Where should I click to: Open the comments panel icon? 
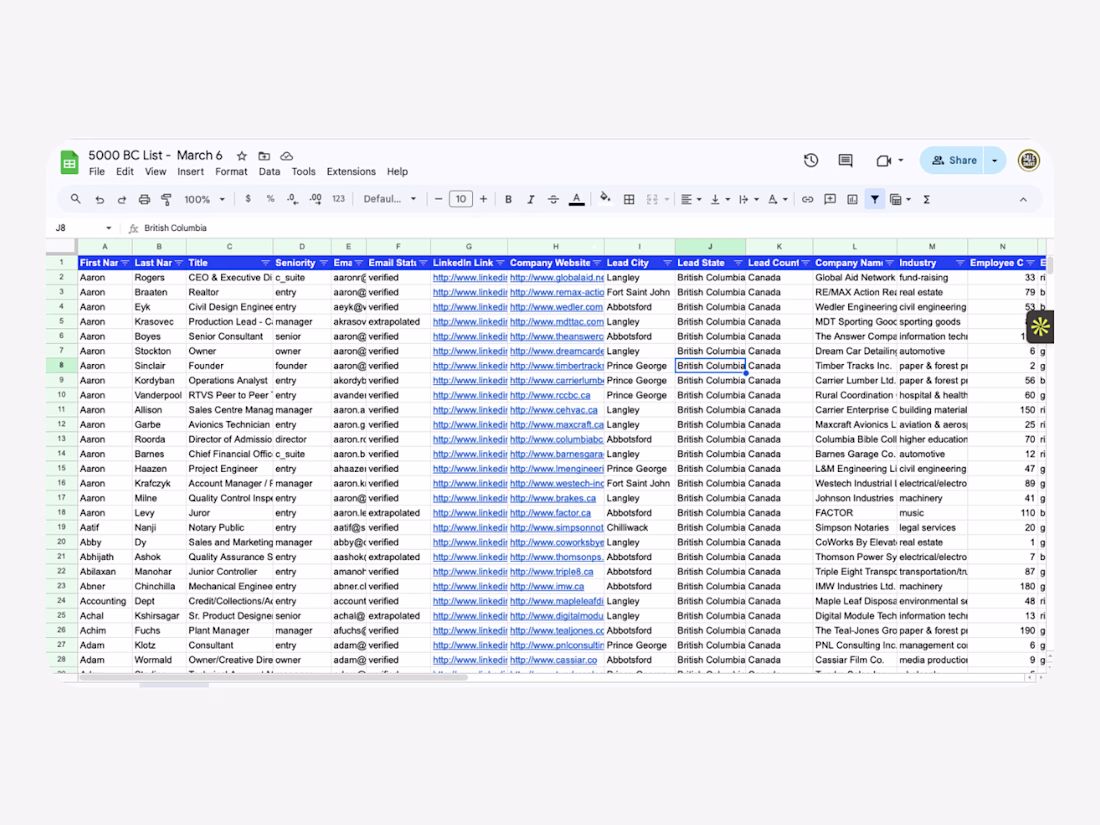(x=845, y=161)
